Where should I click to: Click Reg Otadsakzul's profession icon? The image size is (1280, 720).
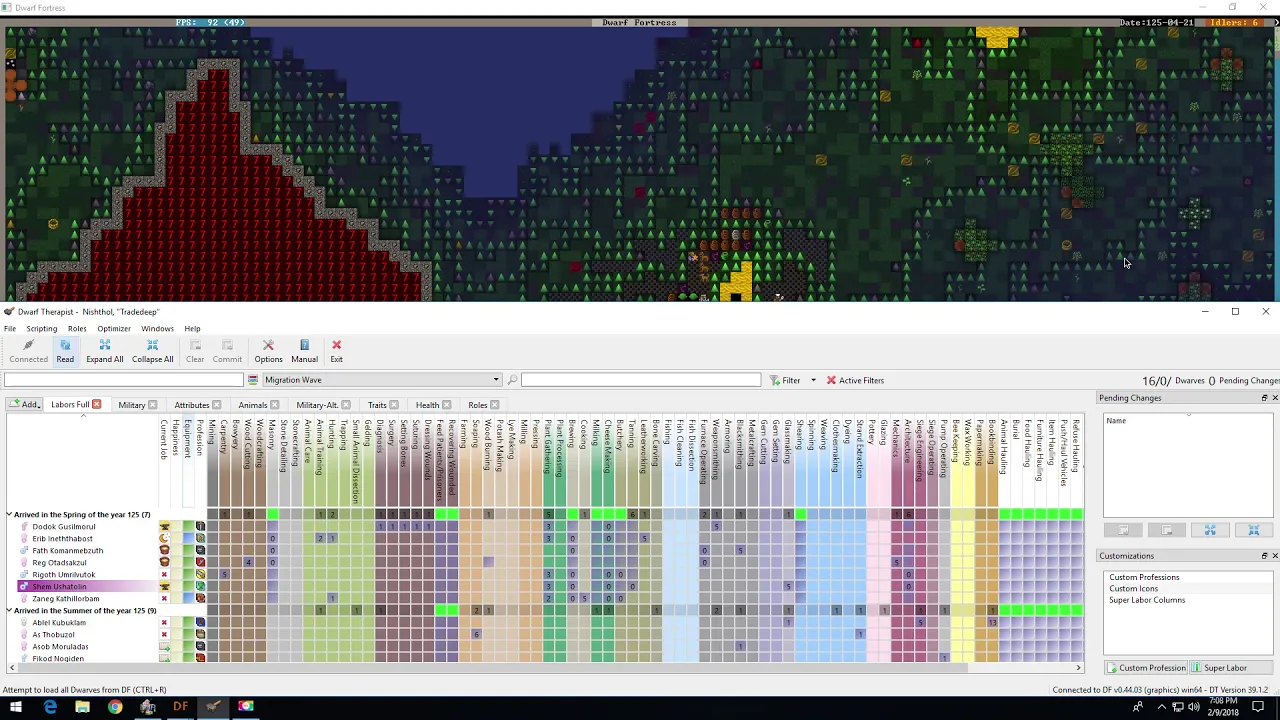pyautogui.click(x=200, y=563)
